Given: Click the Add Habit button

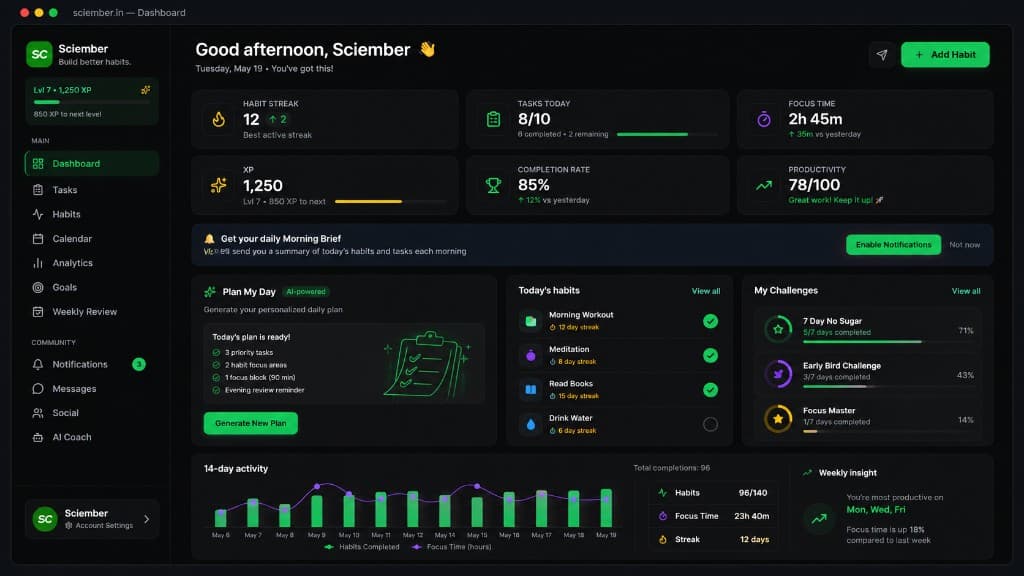Looking at the screenshot, I should (945, 55).
